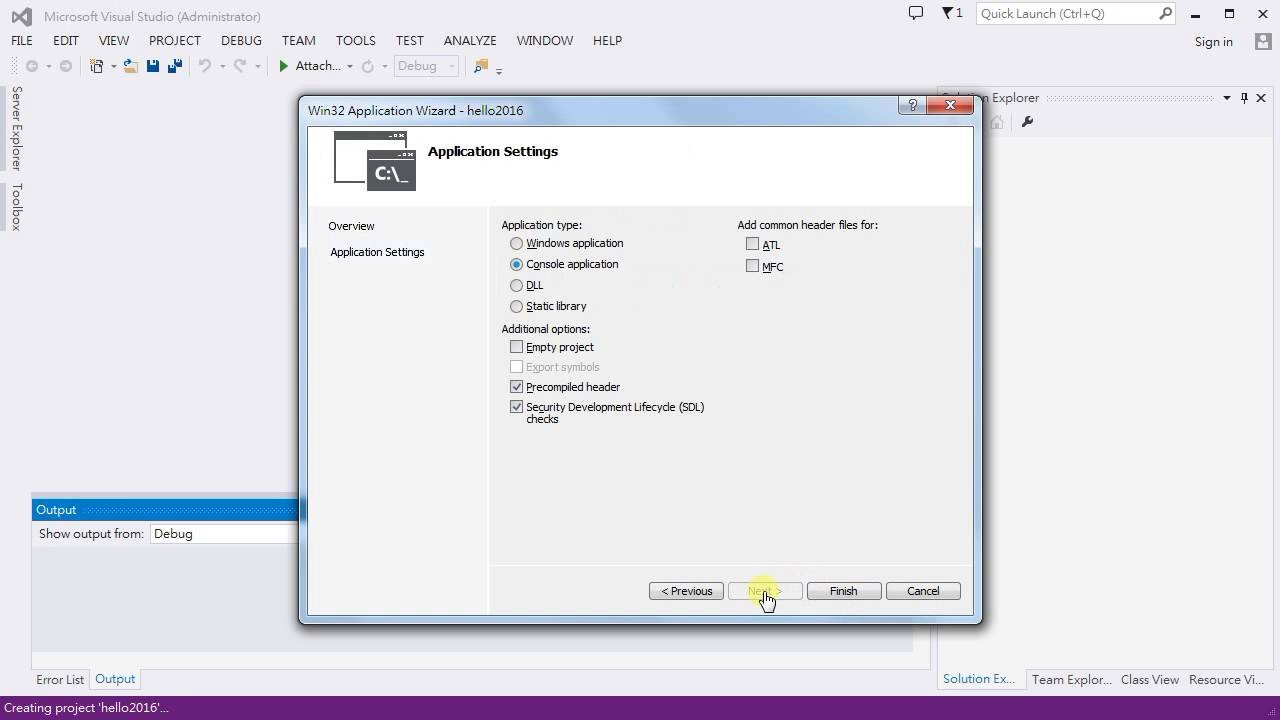The image size is (1280, 720).
Task: Click the Quick Launch magnifier icon
Action: click(x=1165, y=13)
